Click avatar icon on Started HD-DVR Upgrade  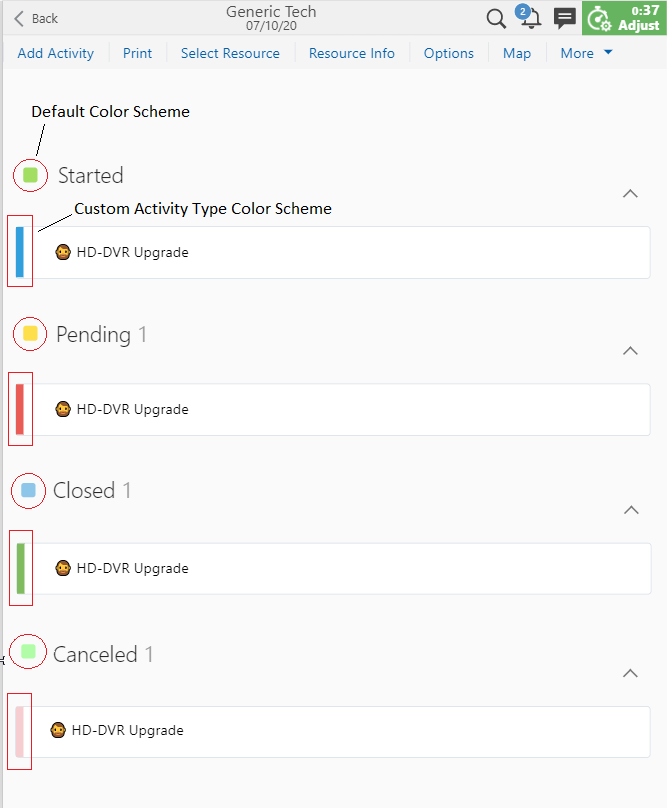pyautogui.click(x=63, y=252)
